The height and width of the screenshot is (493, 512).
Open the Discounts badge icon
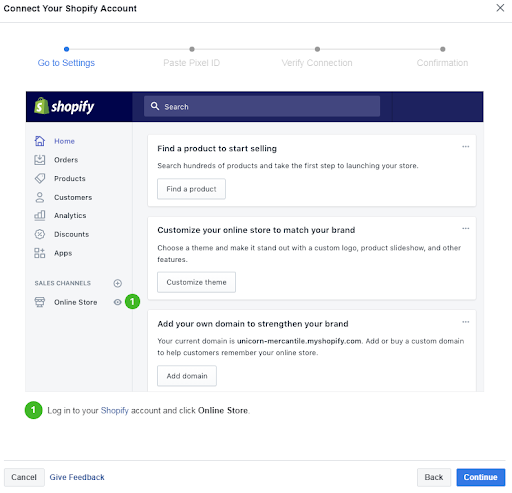tap(40, 234)
